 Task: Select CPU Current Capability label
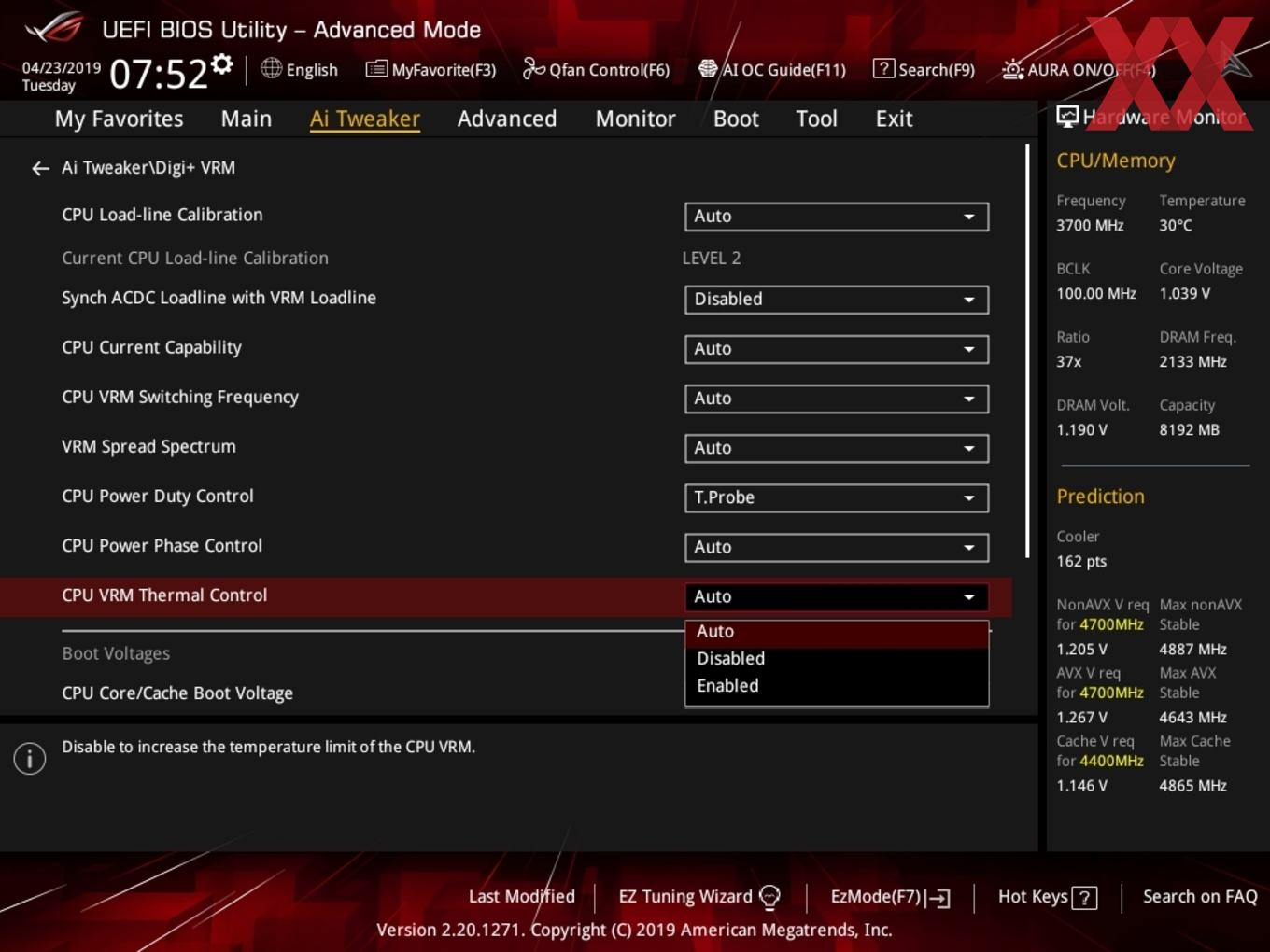tap(151, 347)
